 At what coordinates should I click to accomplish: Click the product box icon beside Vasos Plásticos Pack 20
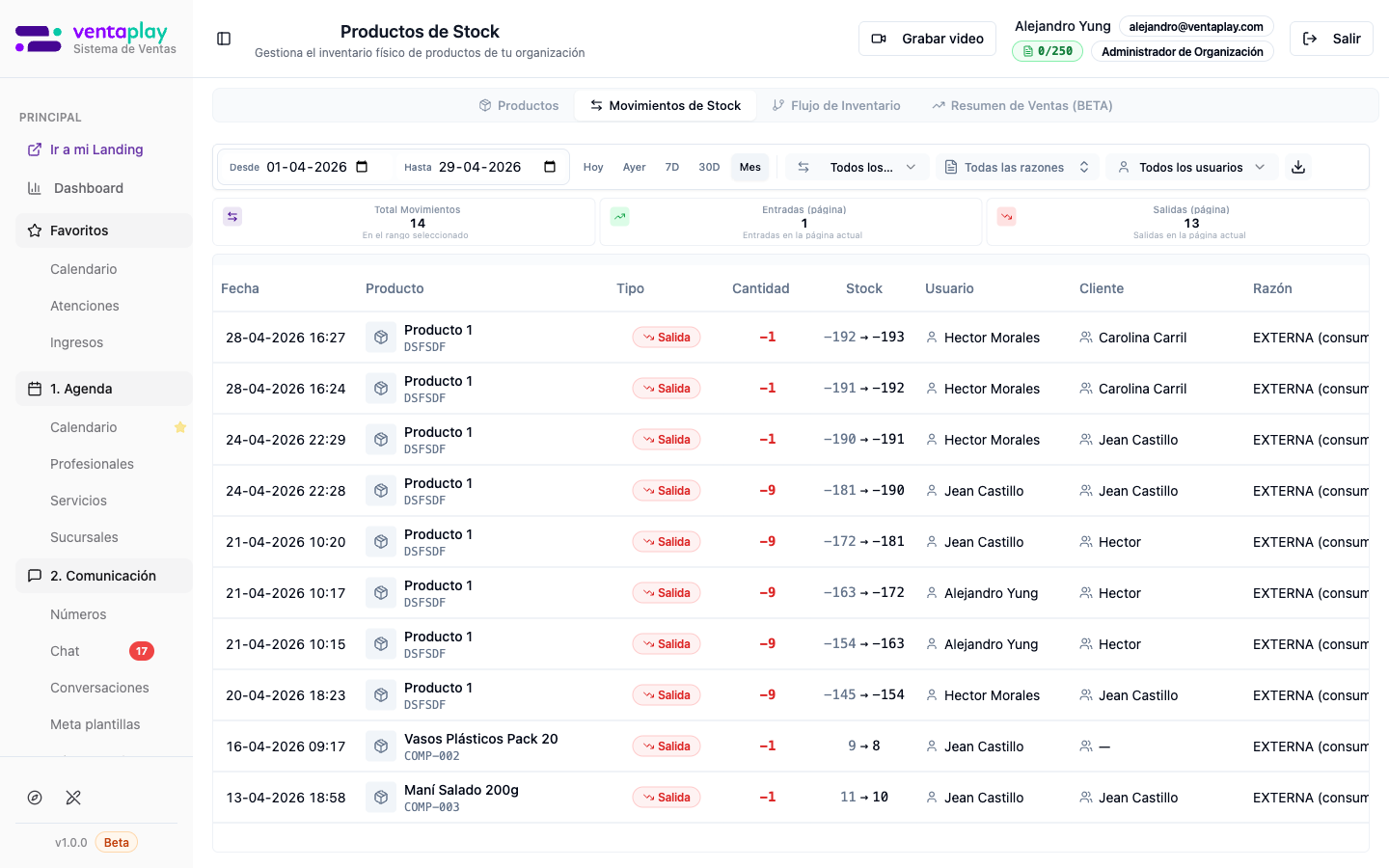[380, 746]
